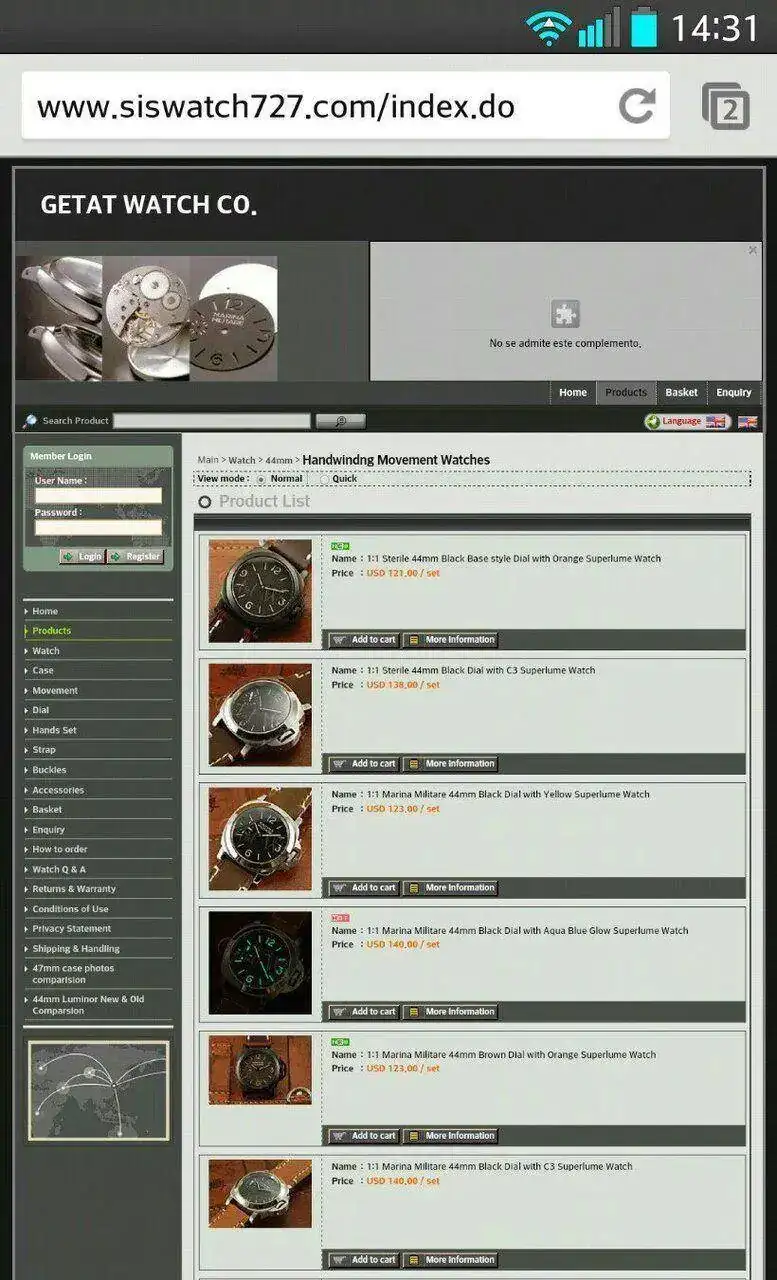Add Aqua Blue Glow watch to cart

pyautogui.click(x=364, y=1012)
